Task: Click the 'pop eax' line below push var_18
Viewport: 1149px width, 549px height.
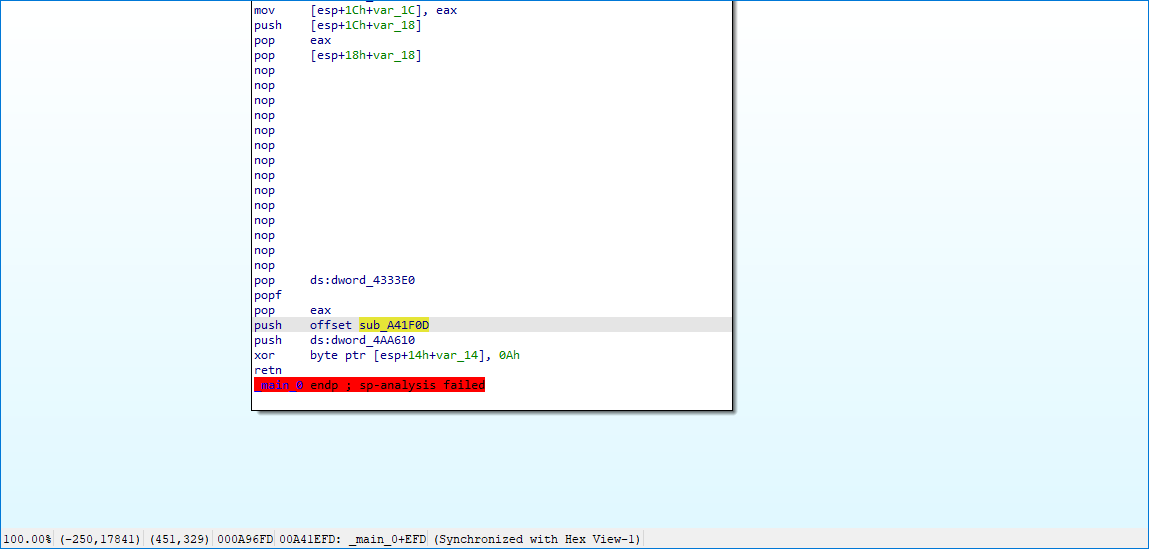Action: pyautogui.click(x=292, y=40)
